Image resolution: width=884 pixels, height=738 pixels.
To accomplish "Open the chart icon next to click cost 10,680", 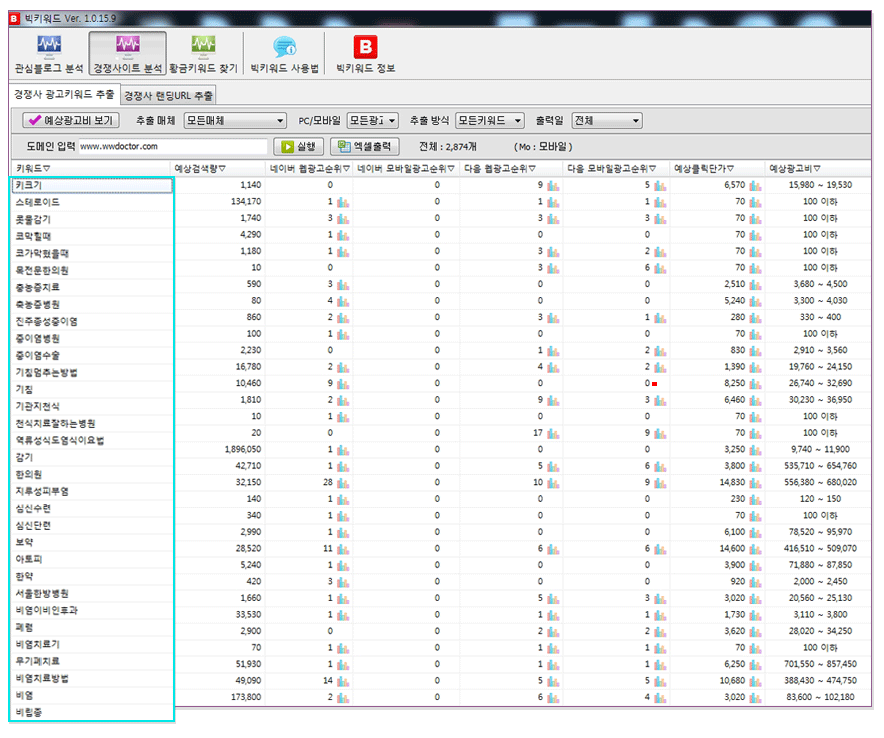I will click(x=755, y=681).
